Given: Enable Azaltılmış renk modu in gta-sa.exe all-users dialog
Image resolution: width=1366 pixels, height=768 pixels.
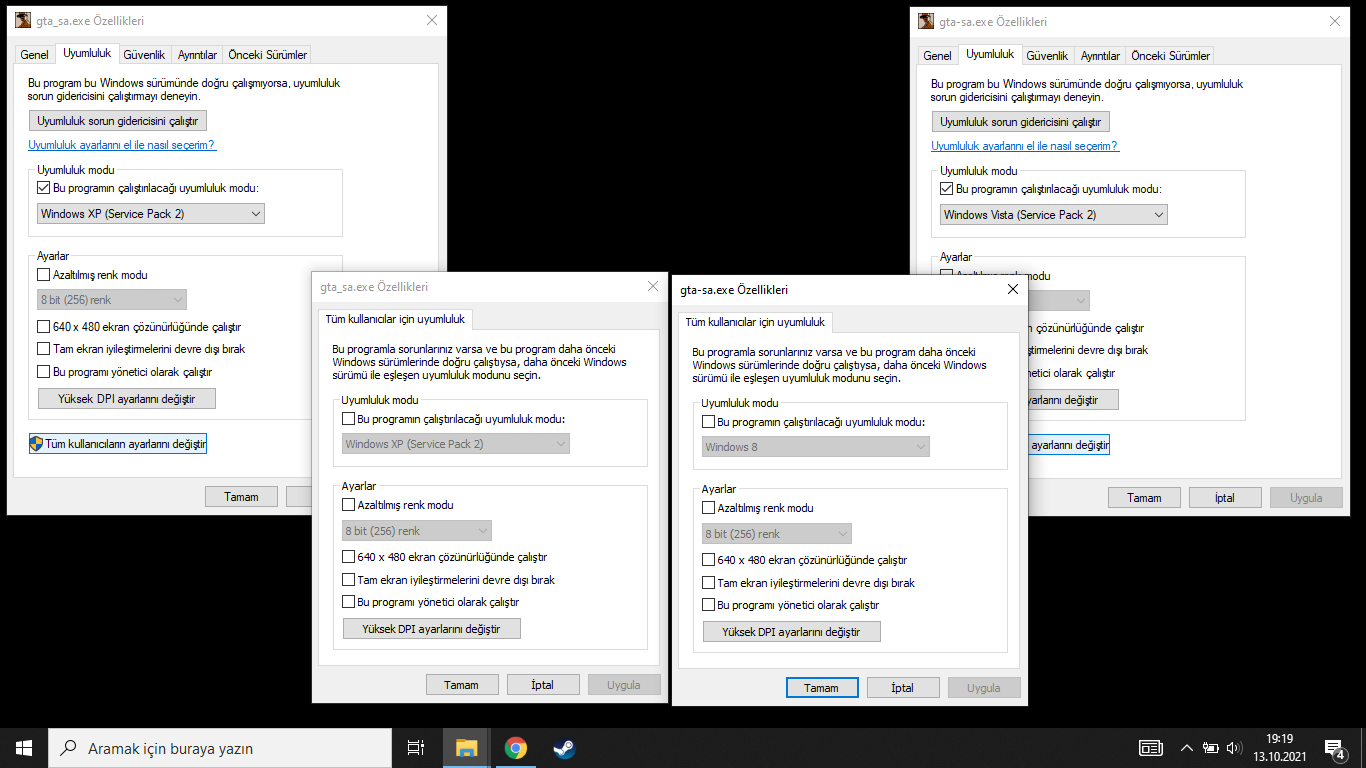Looking at the screenshot, I should tap(709, 508).
